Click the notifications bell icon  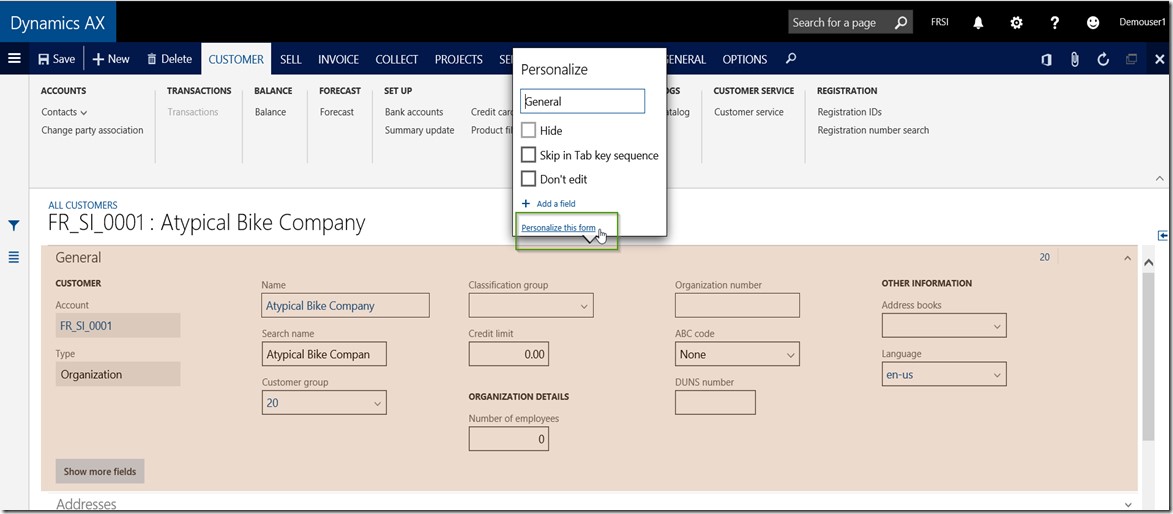[x=978, y=22]
